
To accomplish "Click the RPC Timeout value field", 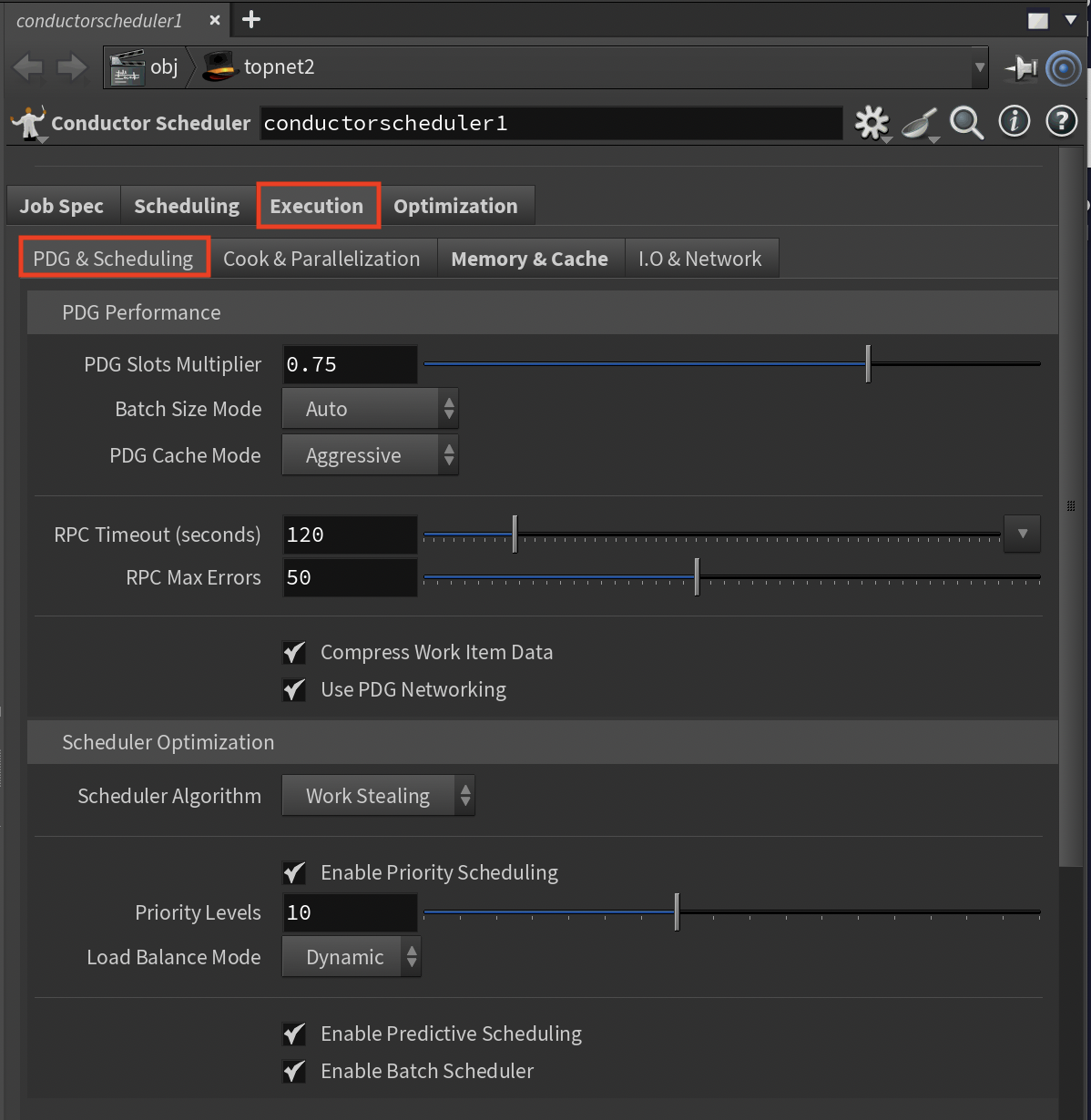I will click(x=351, y=535).
